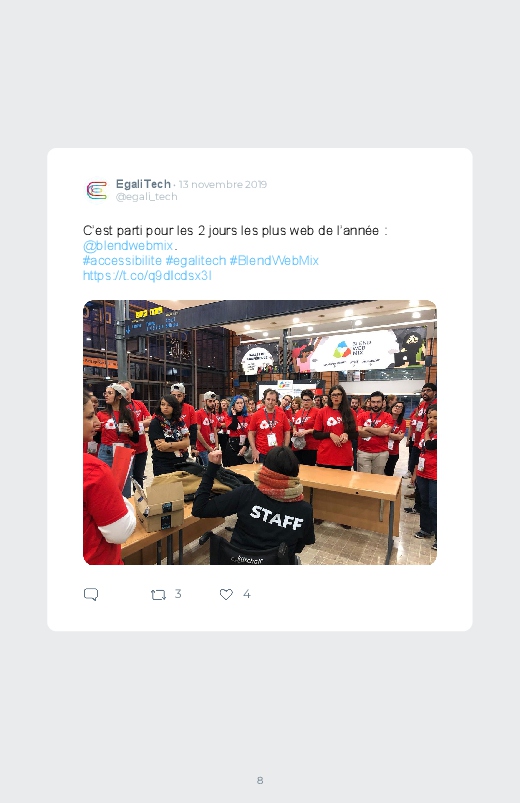Click the STAFF text on black shirt

[x=277, y=517]
